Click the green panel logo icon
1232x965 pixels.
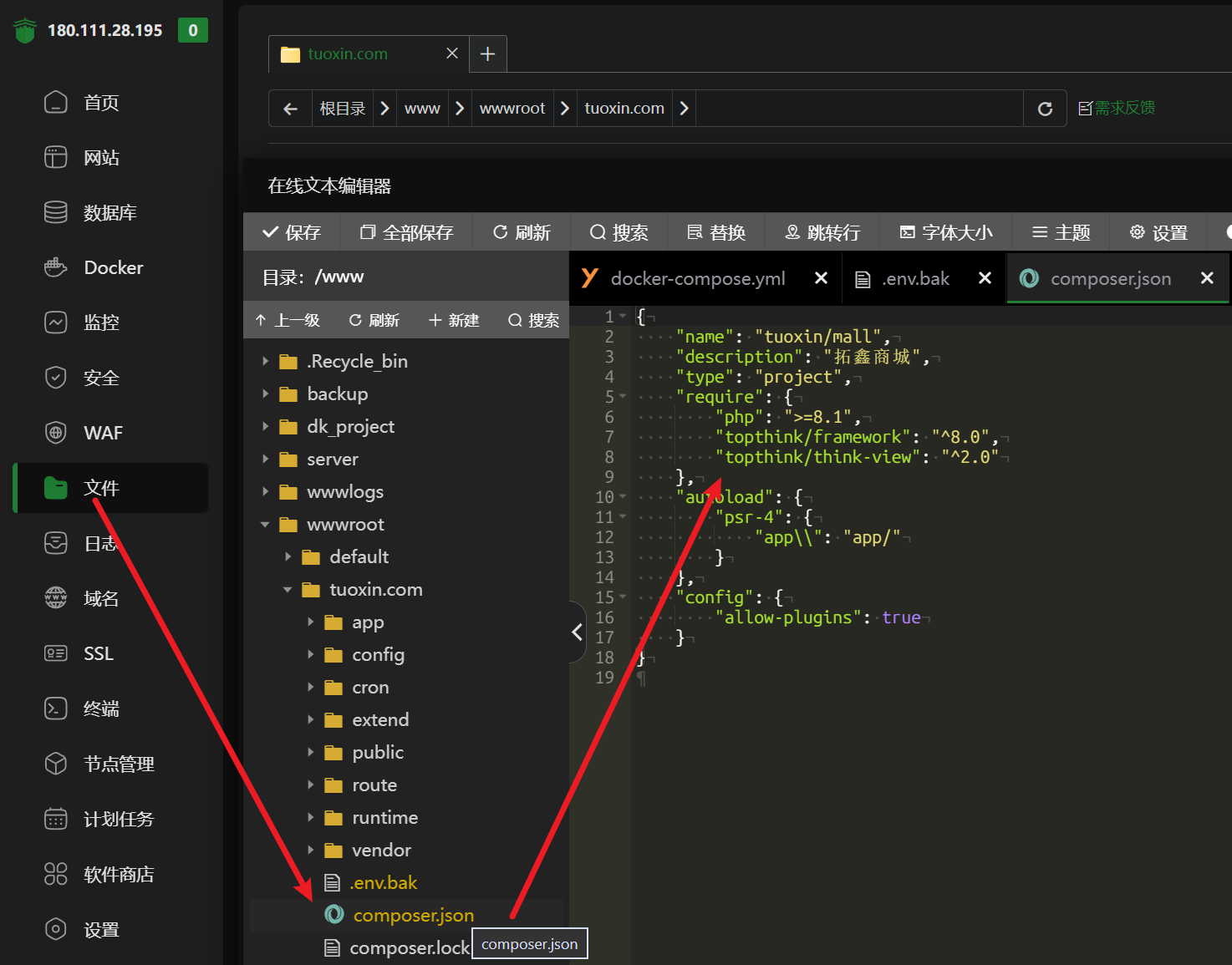[x=25, y=31]
